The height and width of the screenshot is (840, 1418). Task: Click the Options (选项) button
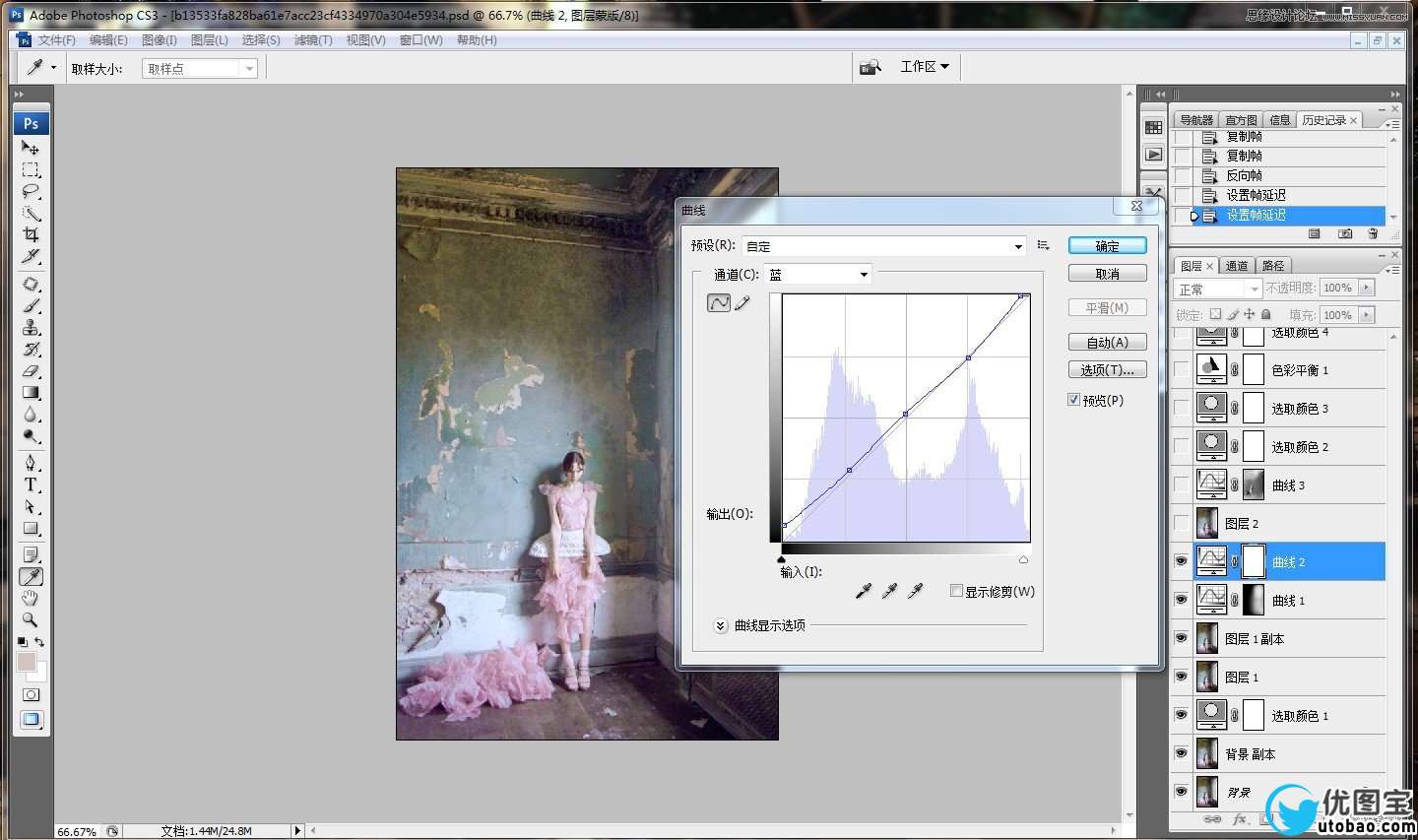pos(1107,370)
